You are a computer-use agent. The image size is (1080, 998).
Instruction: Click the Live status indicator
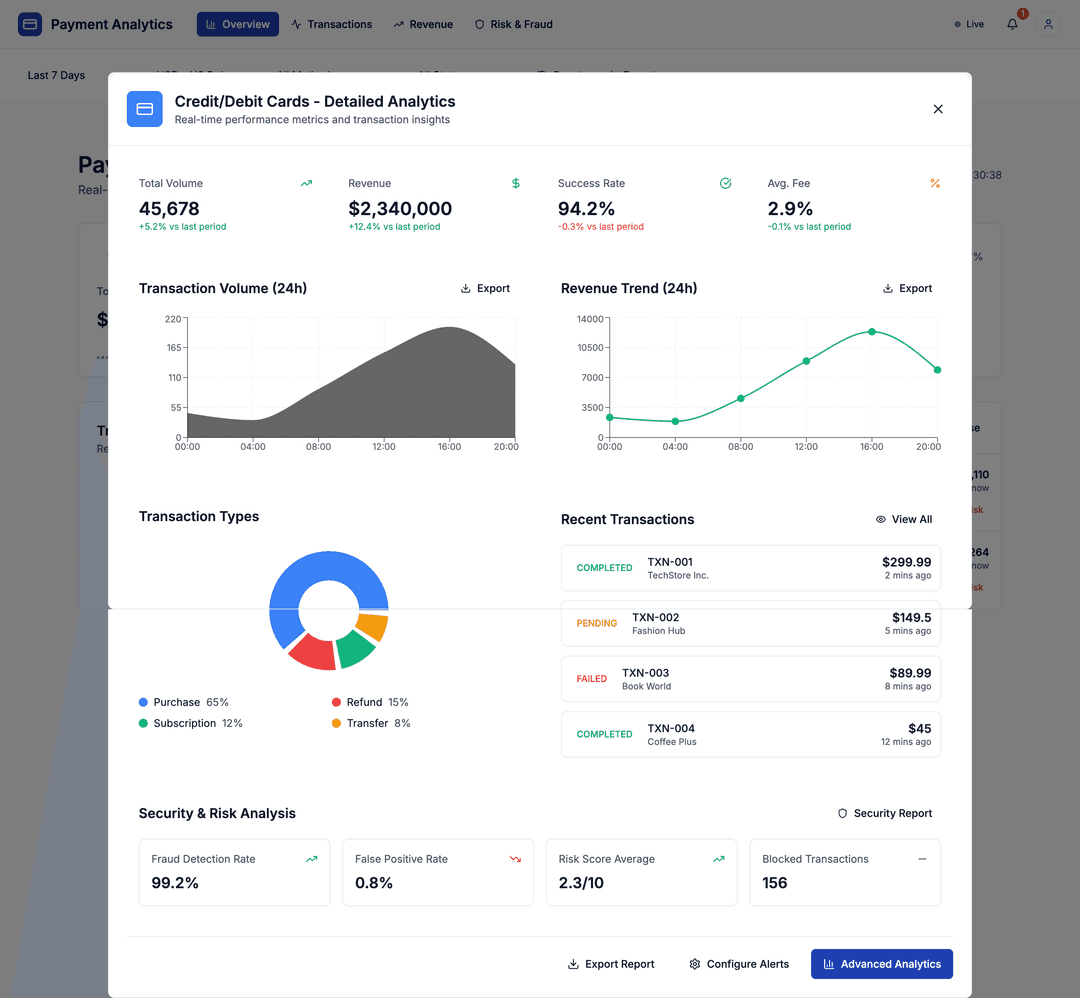pyautogui.click(x=967, y=23)
